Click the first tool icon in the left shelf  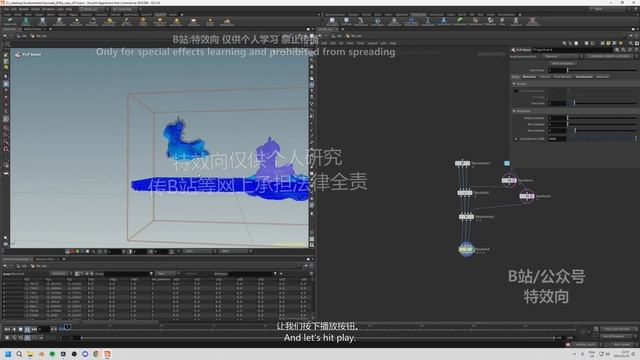click(x=10, y=21)
